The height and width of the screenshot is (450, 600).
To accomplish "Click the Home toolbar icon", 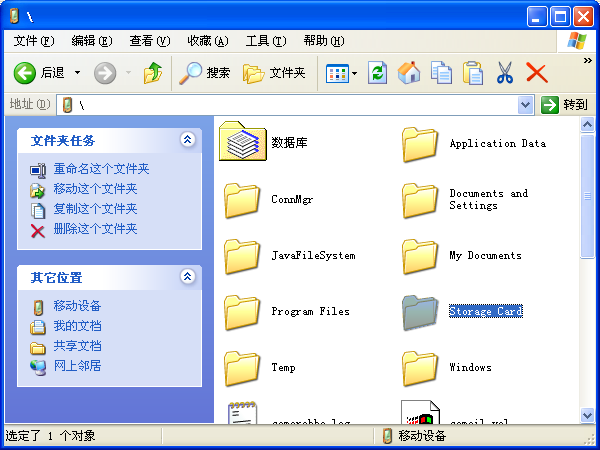I will tap(409, 73).
